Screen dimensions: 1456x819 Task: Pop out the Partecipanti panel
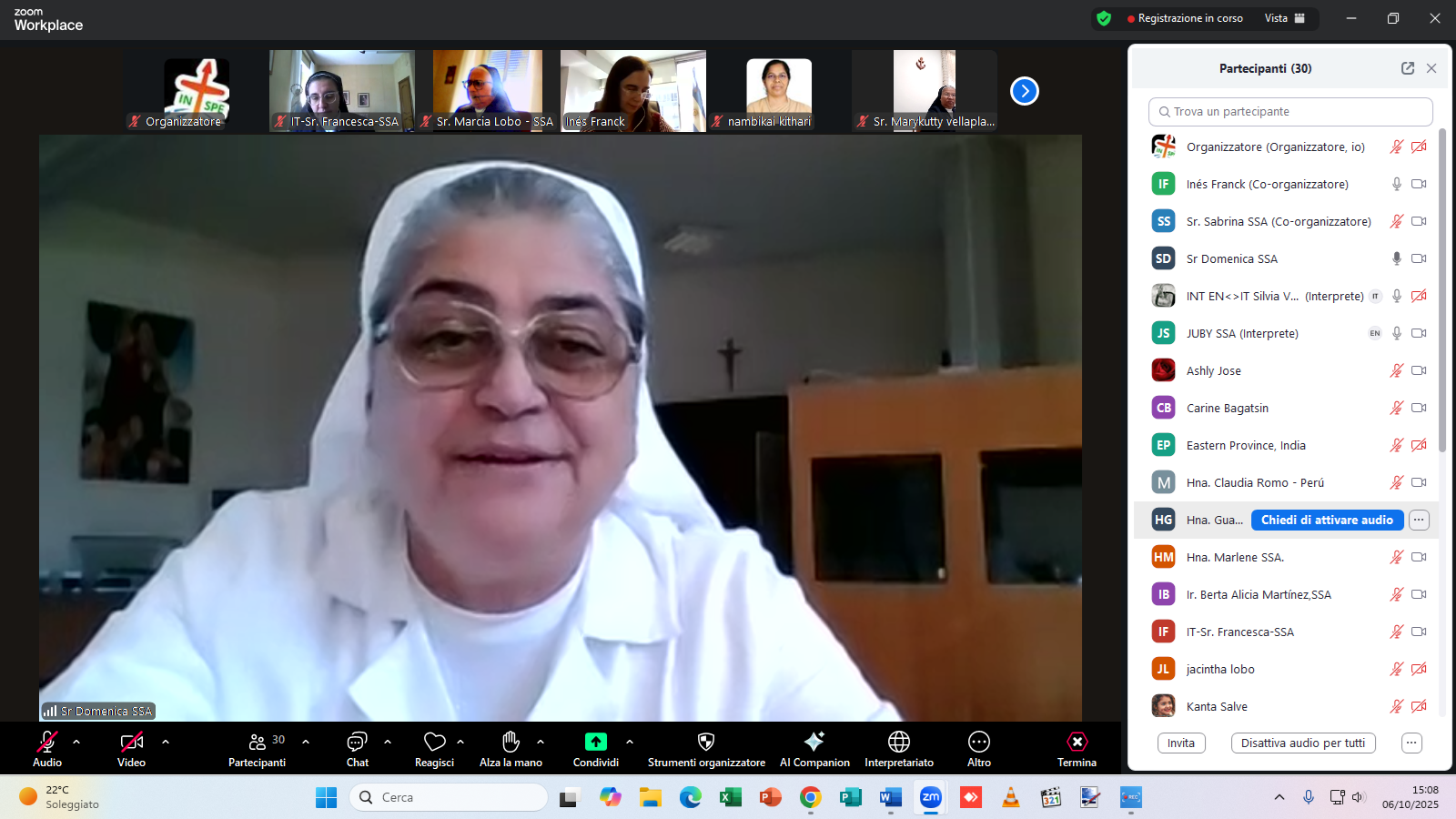(x=1408, y=68)
